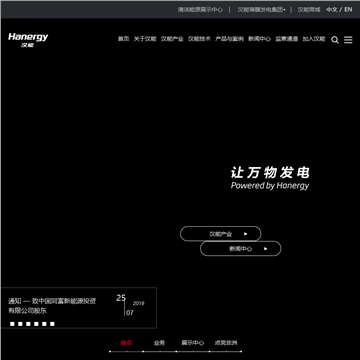Expand the 汉能薄膜发电集团 dropdown in top bar
The width and height of the screenshot is (360, 360).
coord(262,10)
